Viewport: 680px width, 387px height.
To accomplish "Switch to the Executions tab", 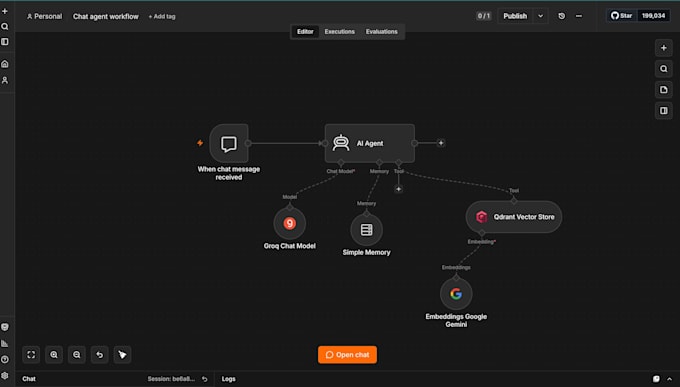I will [340, 32].
